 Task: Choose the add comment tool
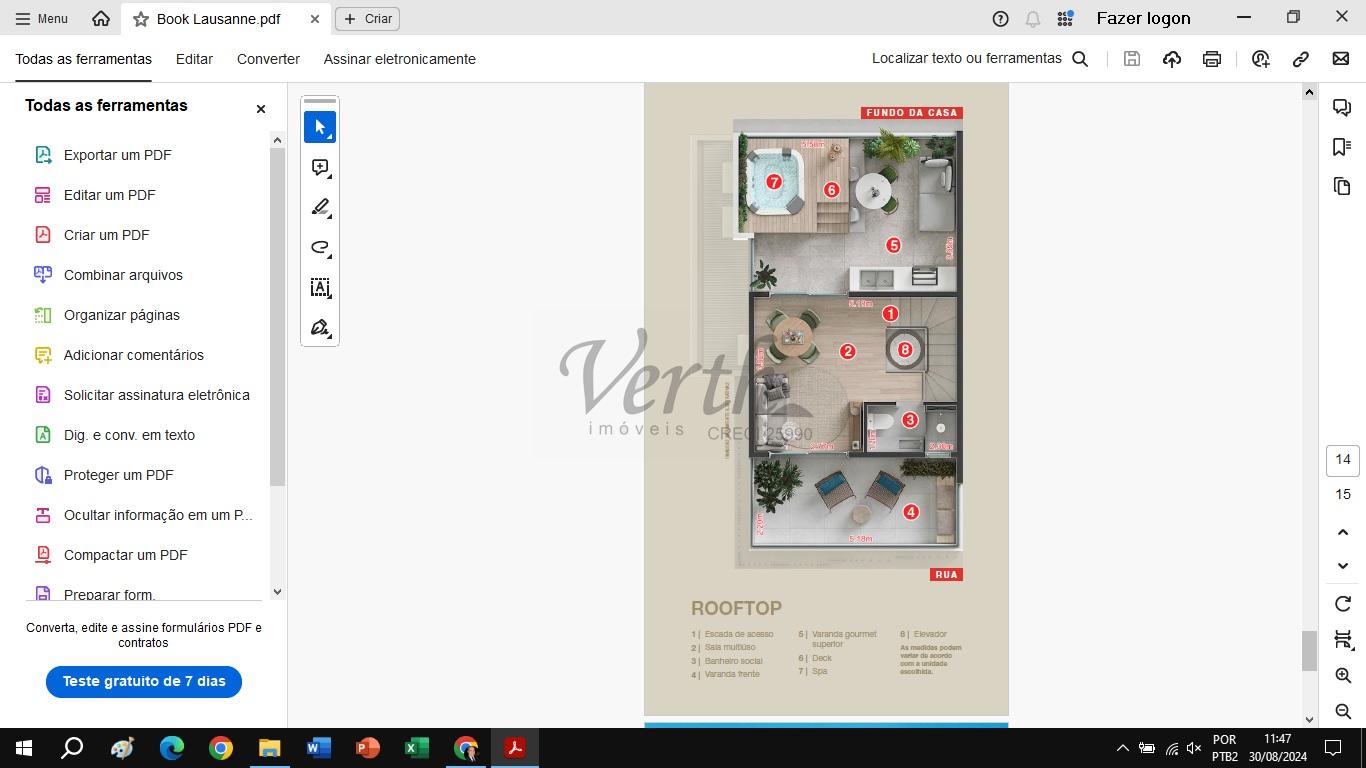pos(320,168)
